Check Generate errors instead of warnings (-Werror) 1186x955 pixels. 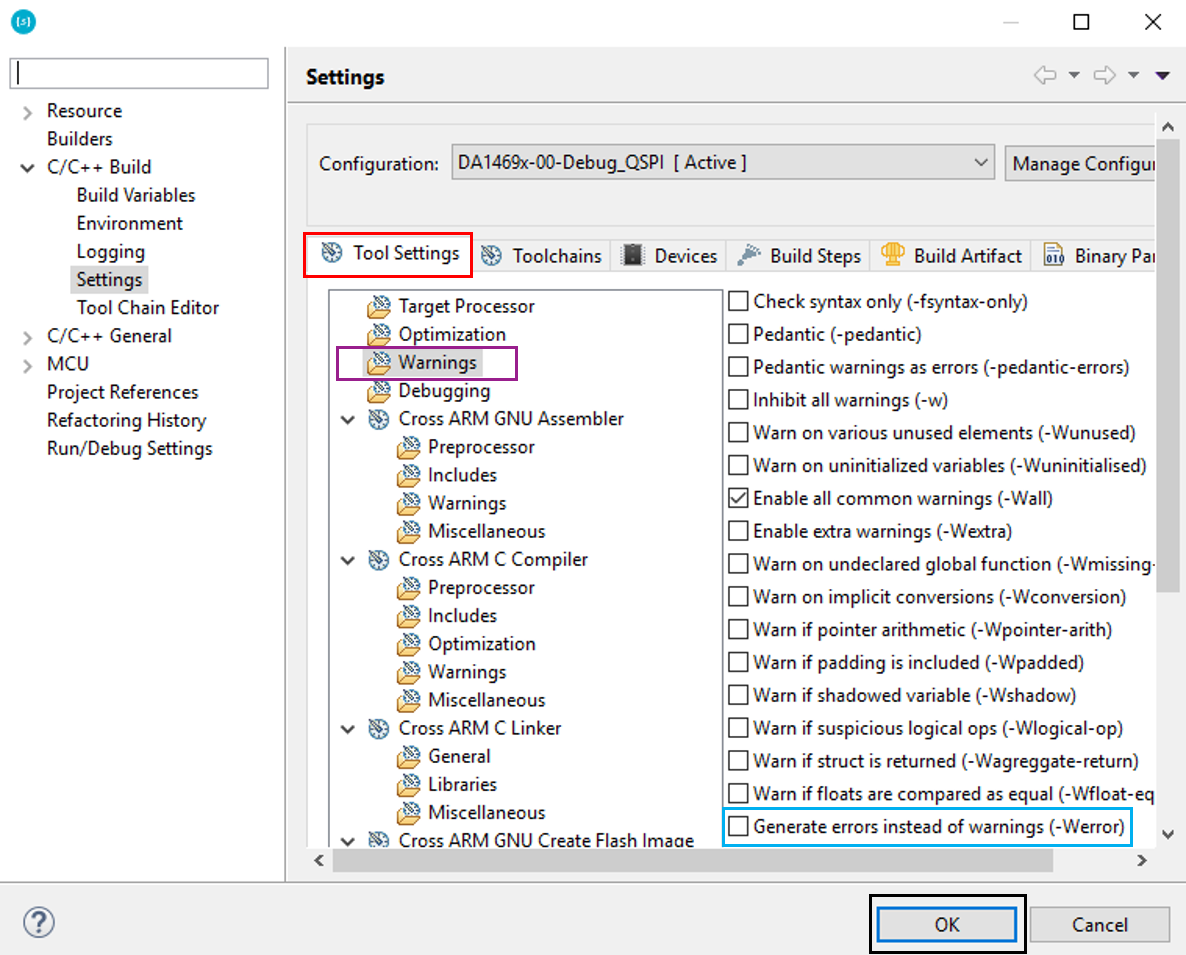point(738,826)
